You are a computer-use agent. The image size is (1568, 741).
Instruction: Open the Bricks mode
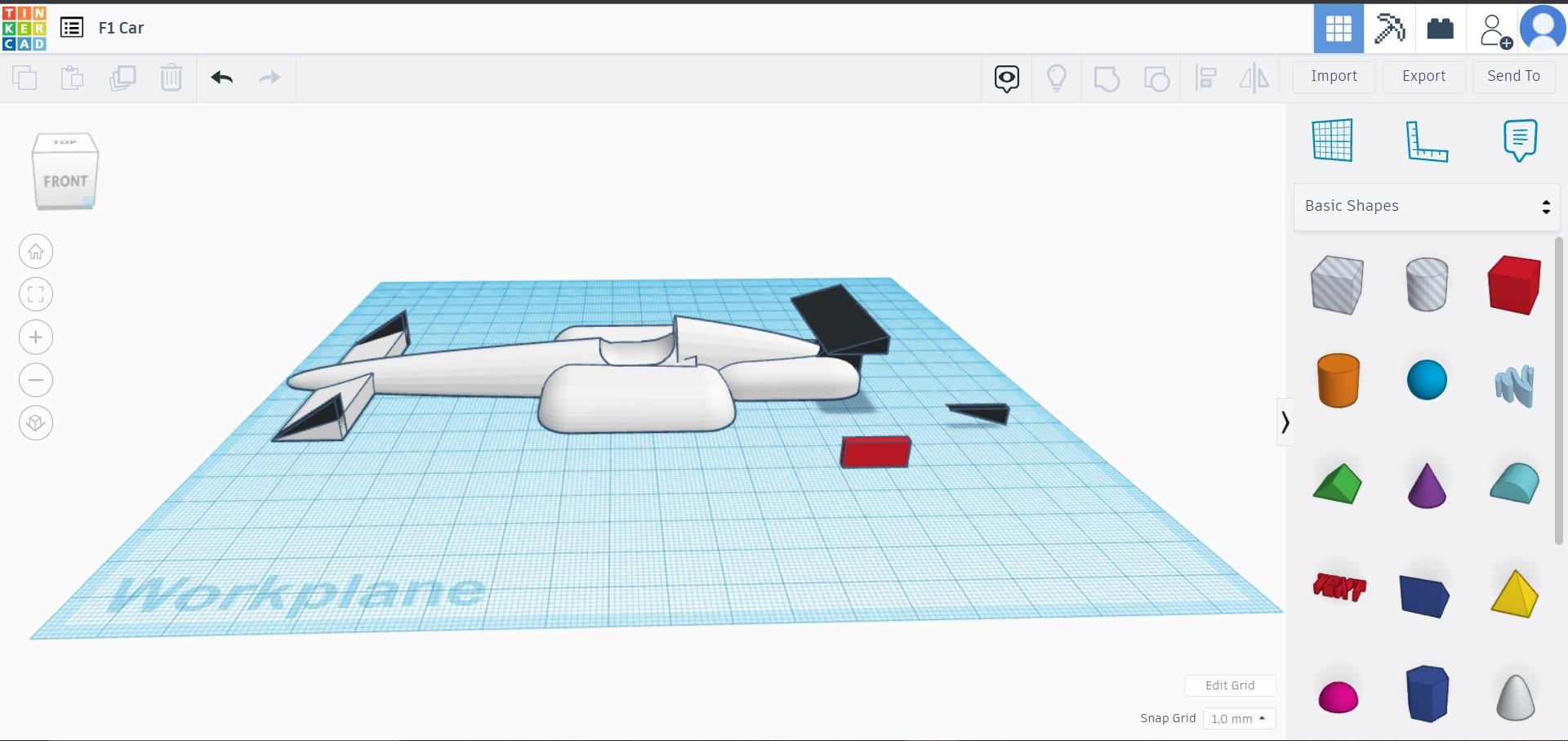[x=1440, y=29]
